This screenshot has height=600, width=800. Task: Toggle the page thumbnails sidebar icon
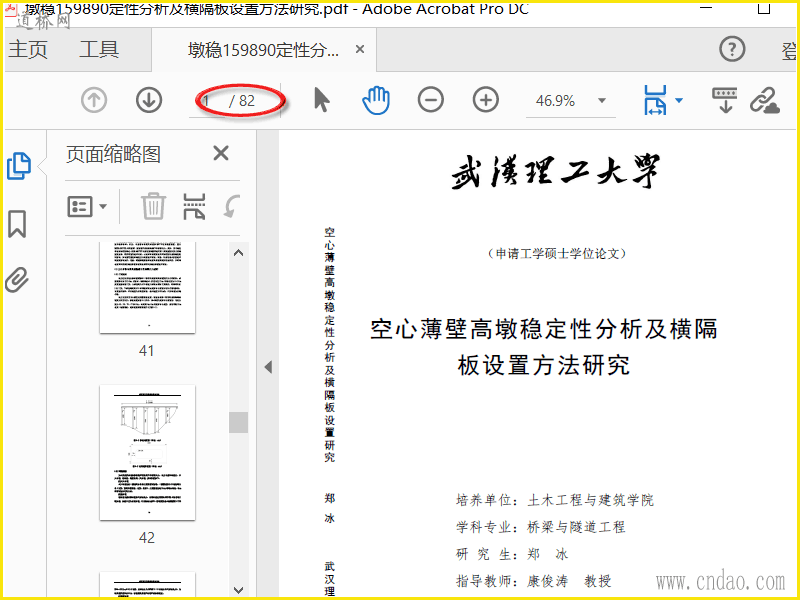click(x=19, y=166)
